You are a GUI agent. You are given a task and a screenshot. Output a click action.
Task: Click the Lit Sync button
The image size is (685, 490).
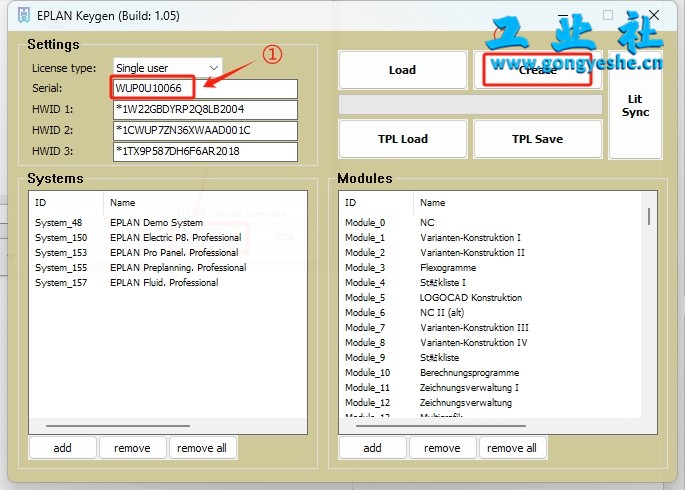coord(635,105)
